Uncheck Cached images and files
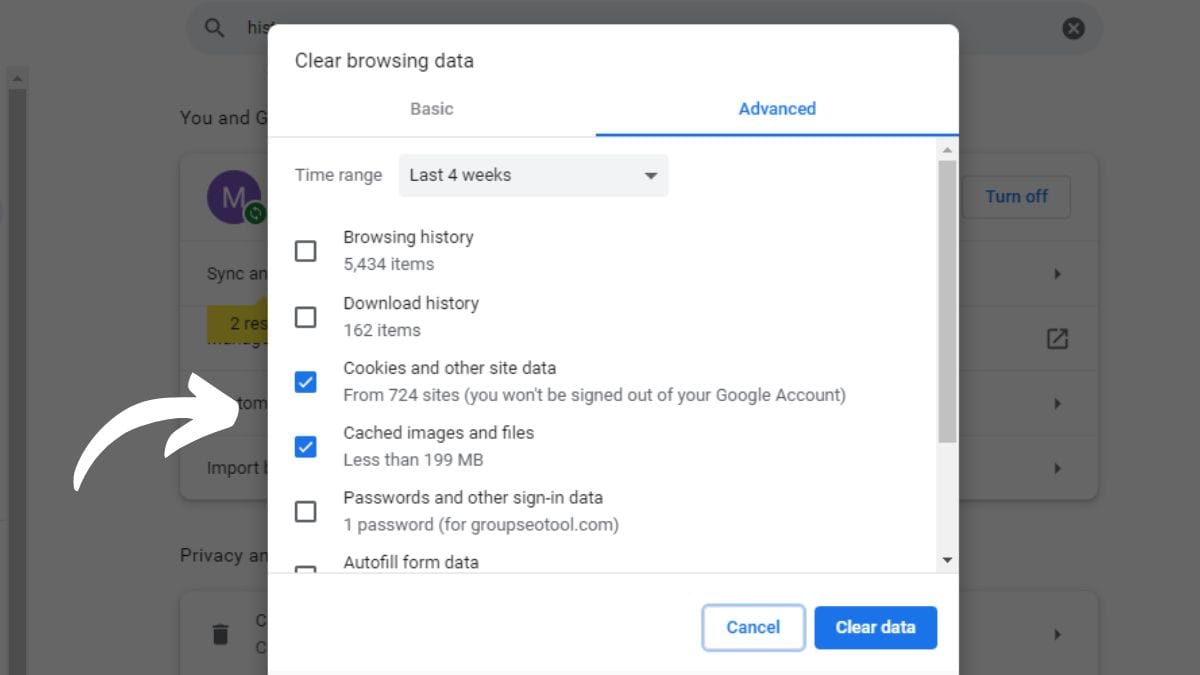1200x675 pixels. point(306,447)
